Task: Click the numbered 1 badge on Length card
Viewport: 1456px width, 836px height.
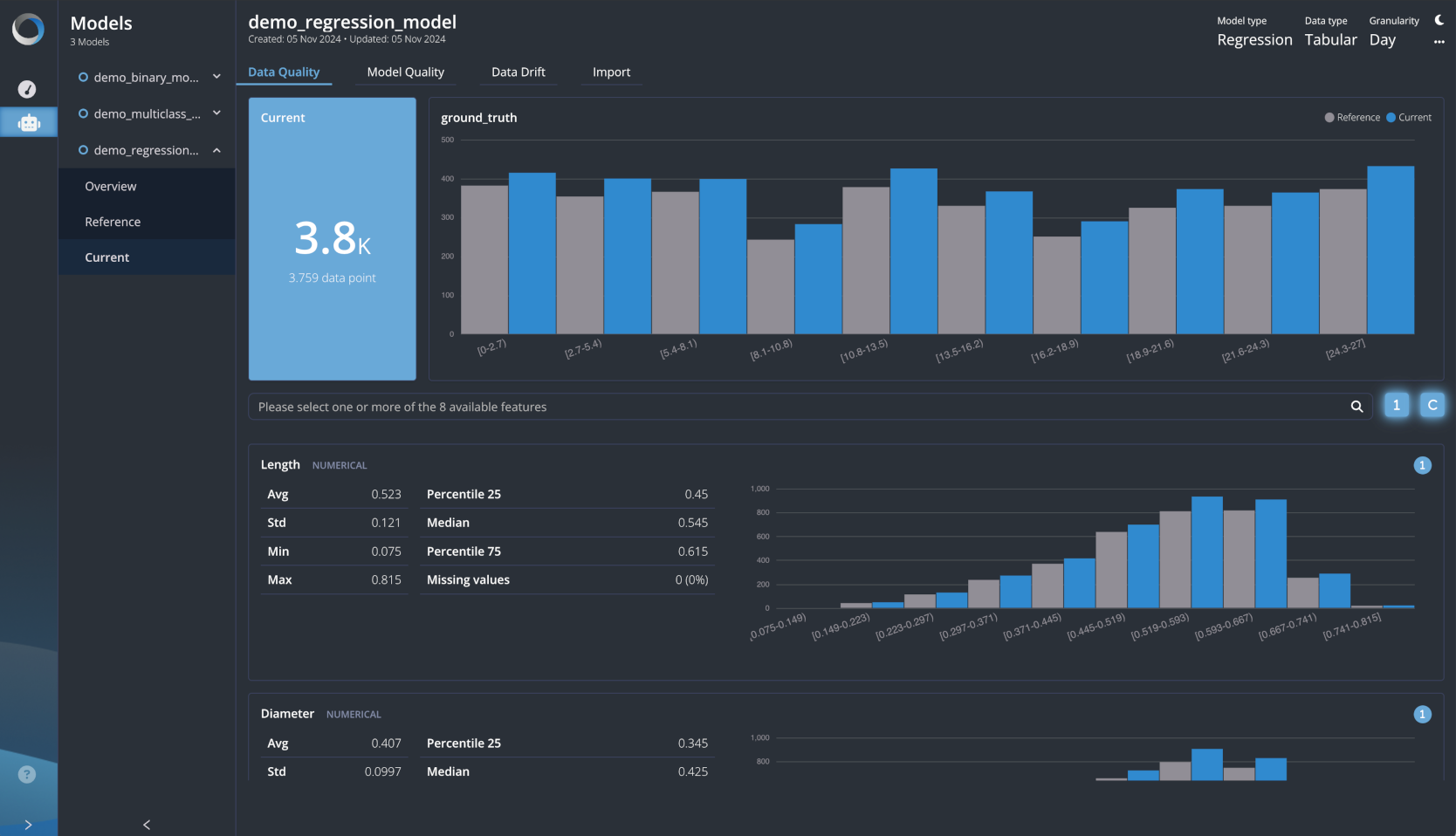Action: [x=1422, y=465]
